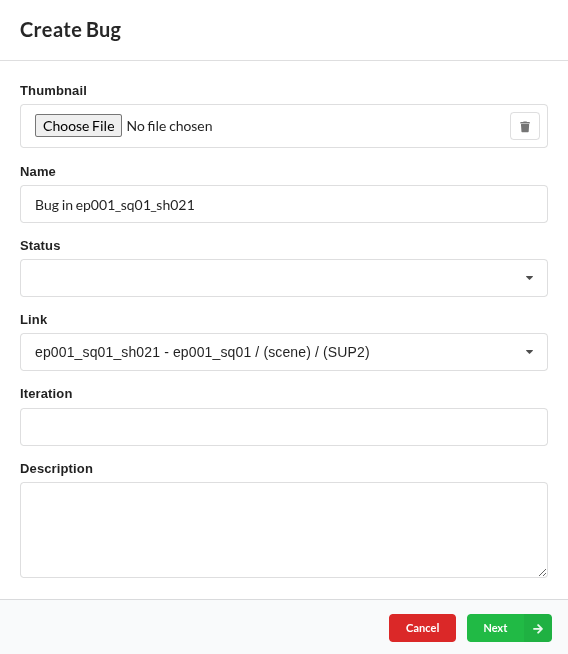The image size is (568, 654).
Task: Click the Link field label
Action: 33,319
